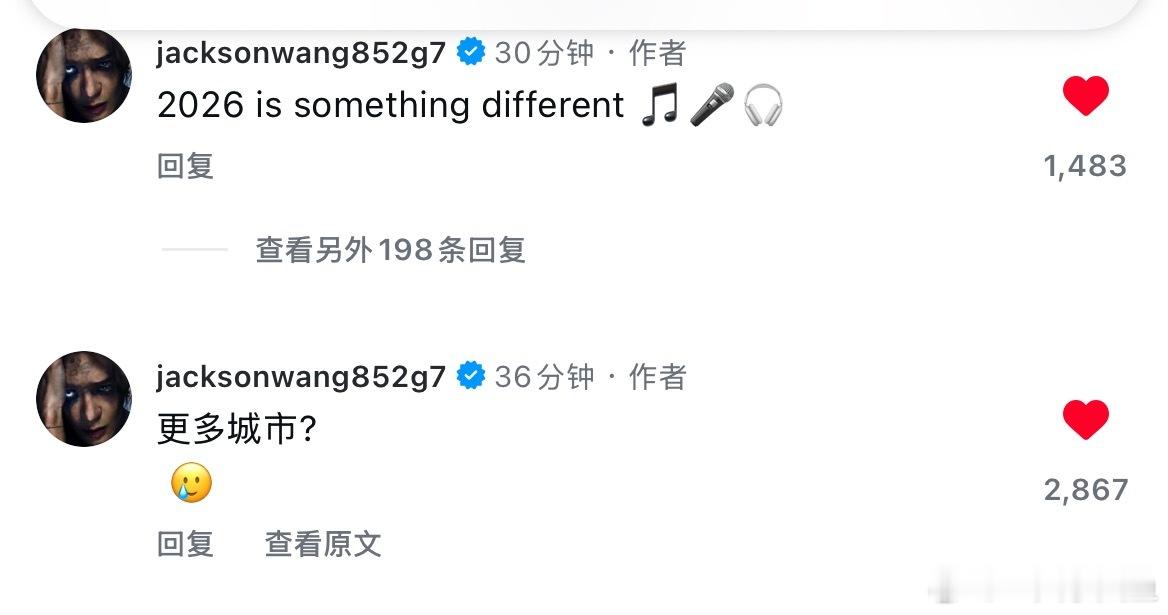Open jacksonwang852g7's profile avatar in the top comment
This screenshot has height=615, width=1168.
coord(84,75)
